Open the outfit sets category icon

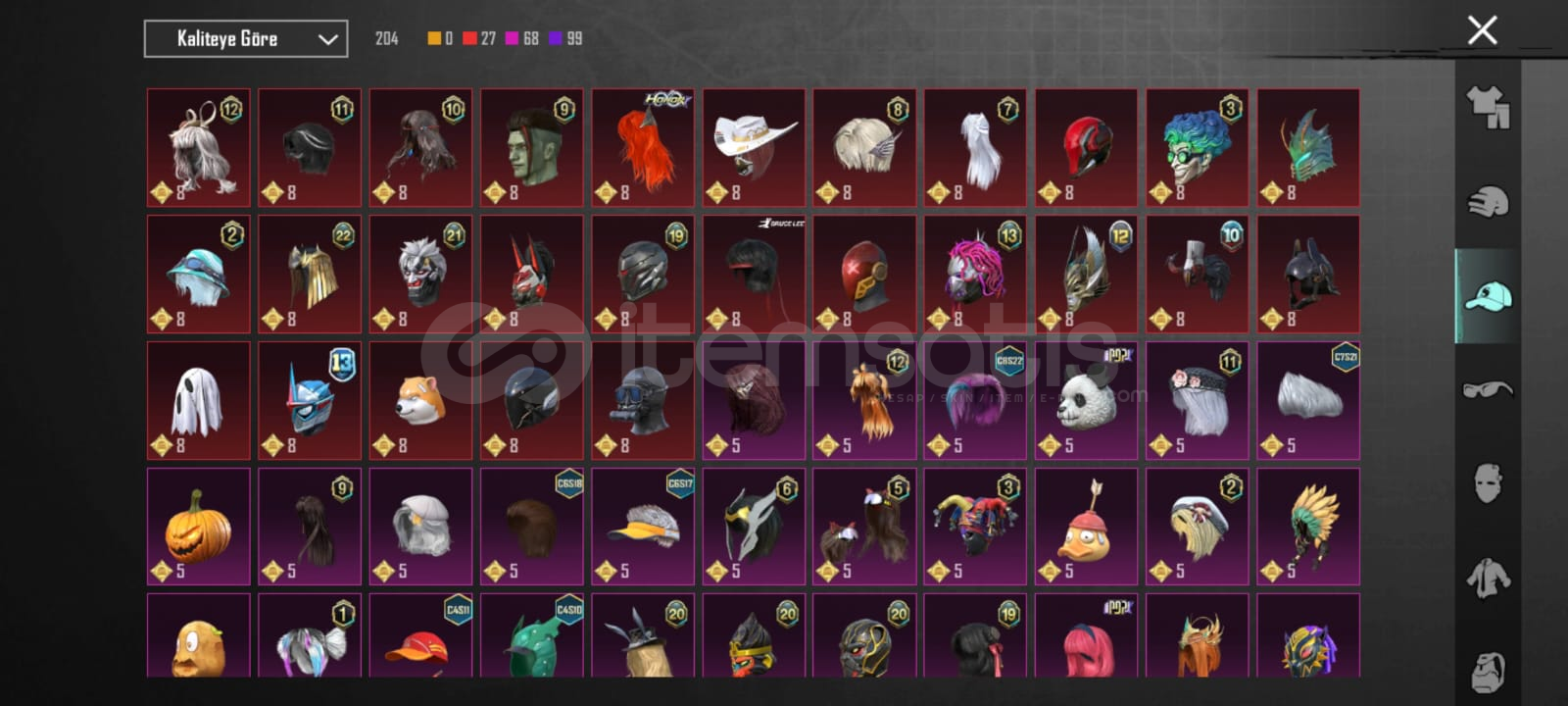pos(1487,107)
